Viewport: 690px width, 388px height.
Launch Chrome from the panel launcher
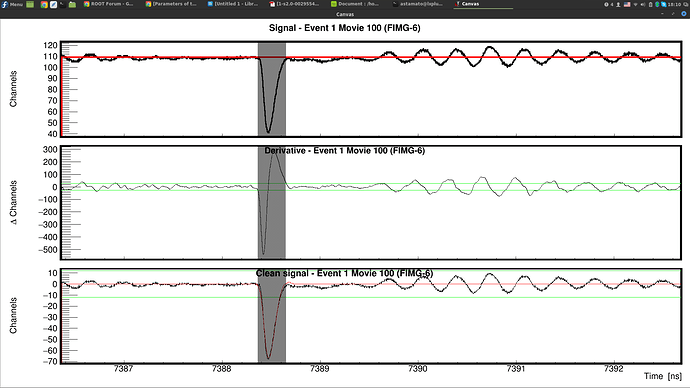44,4
